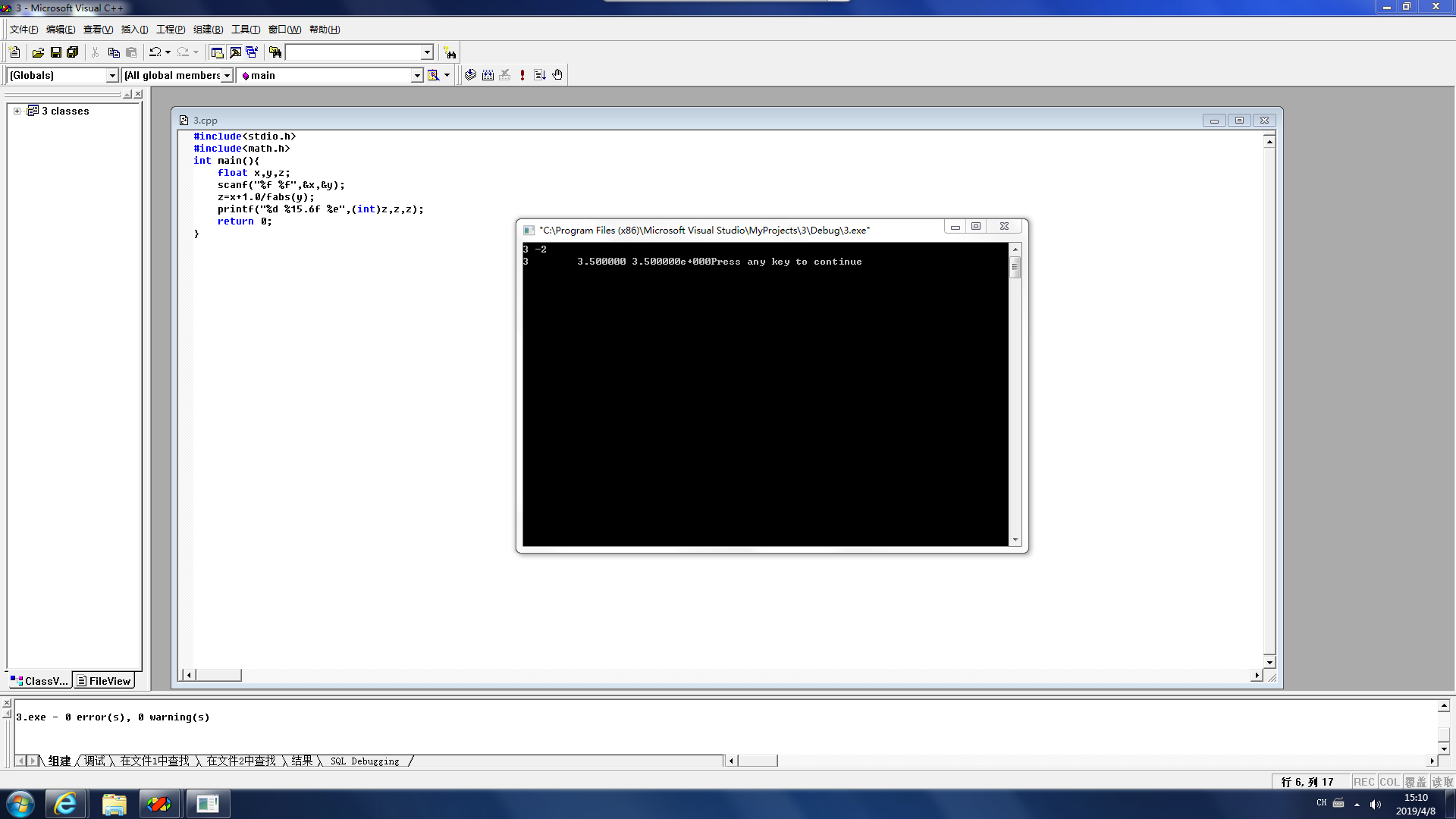Toggle the Workspace window button
This screenshot has width=1456, height=819.
pyautogui.click(x=217, y=52)
